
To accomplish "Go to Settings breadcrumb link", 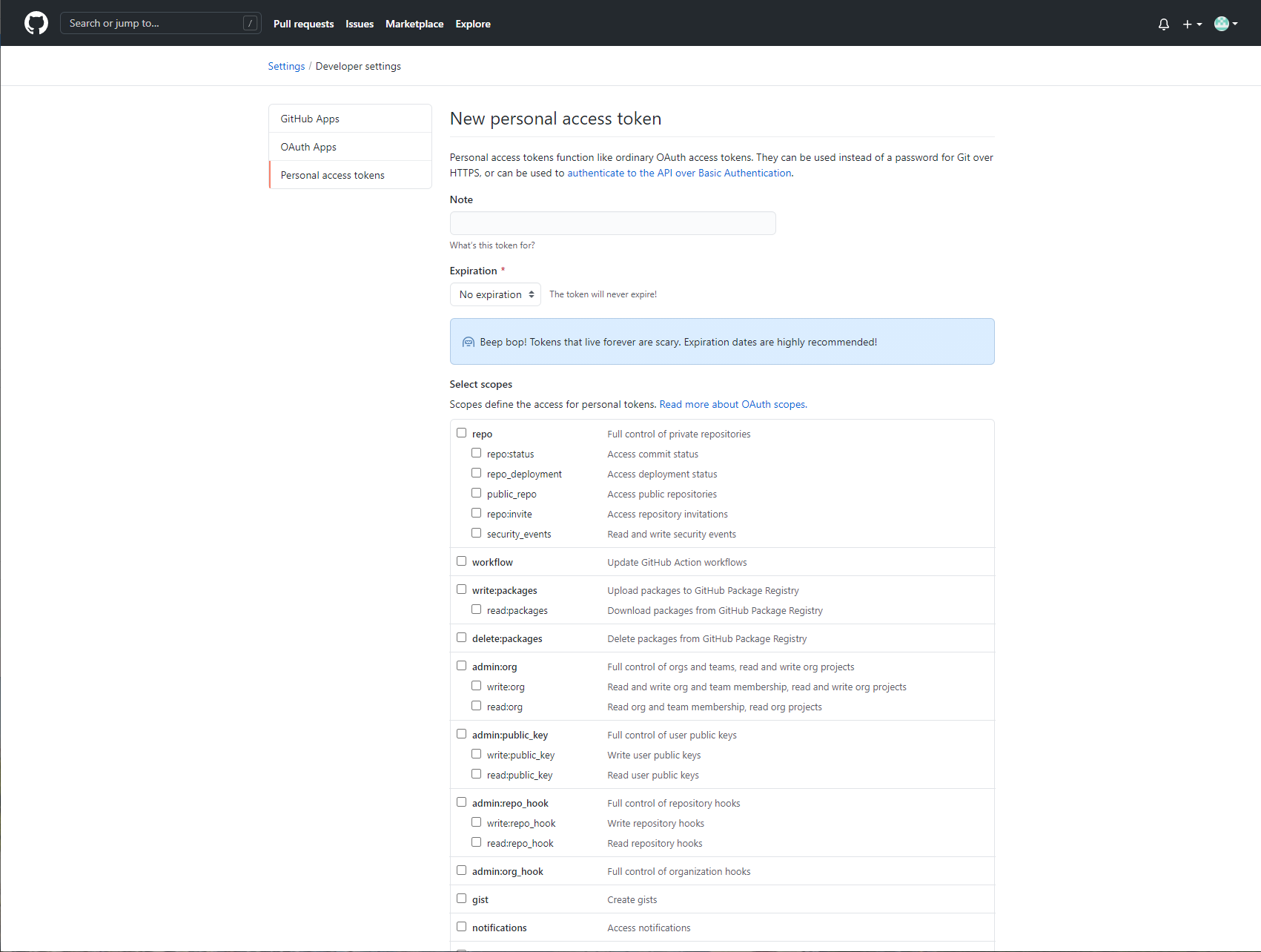I will 286,66.
